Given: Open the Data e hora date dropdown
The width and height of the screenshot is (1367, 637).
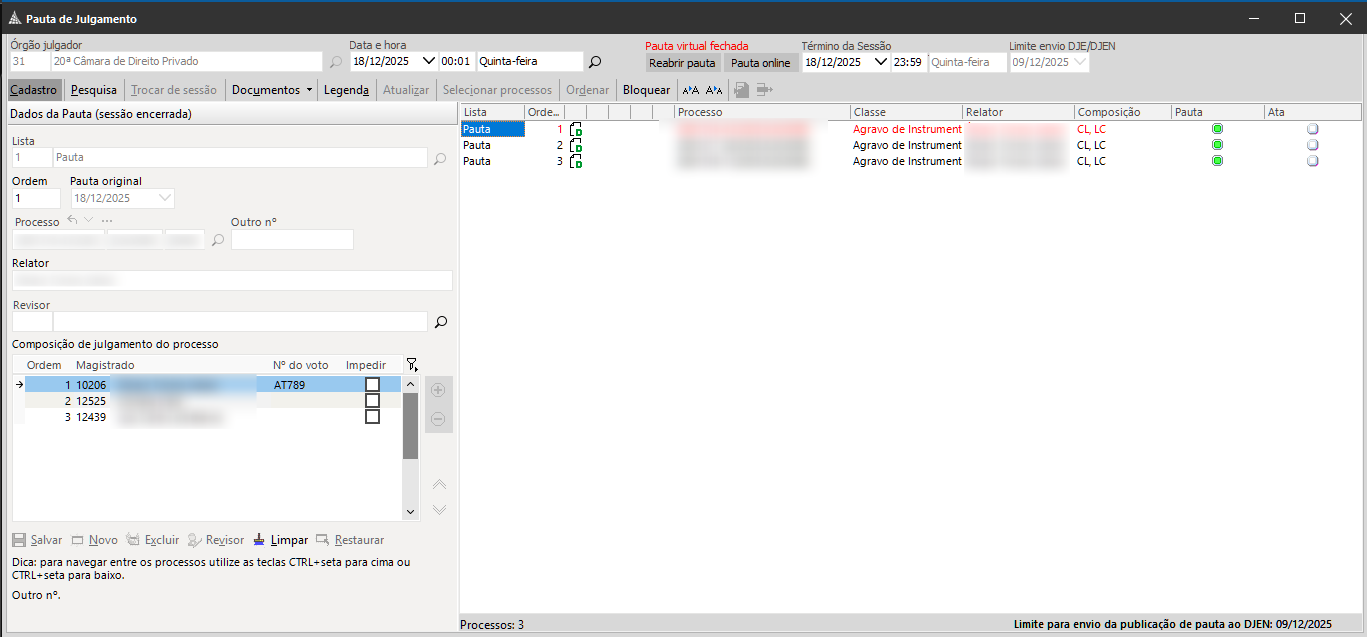Looking at the screenshot, I should point(429,62).
